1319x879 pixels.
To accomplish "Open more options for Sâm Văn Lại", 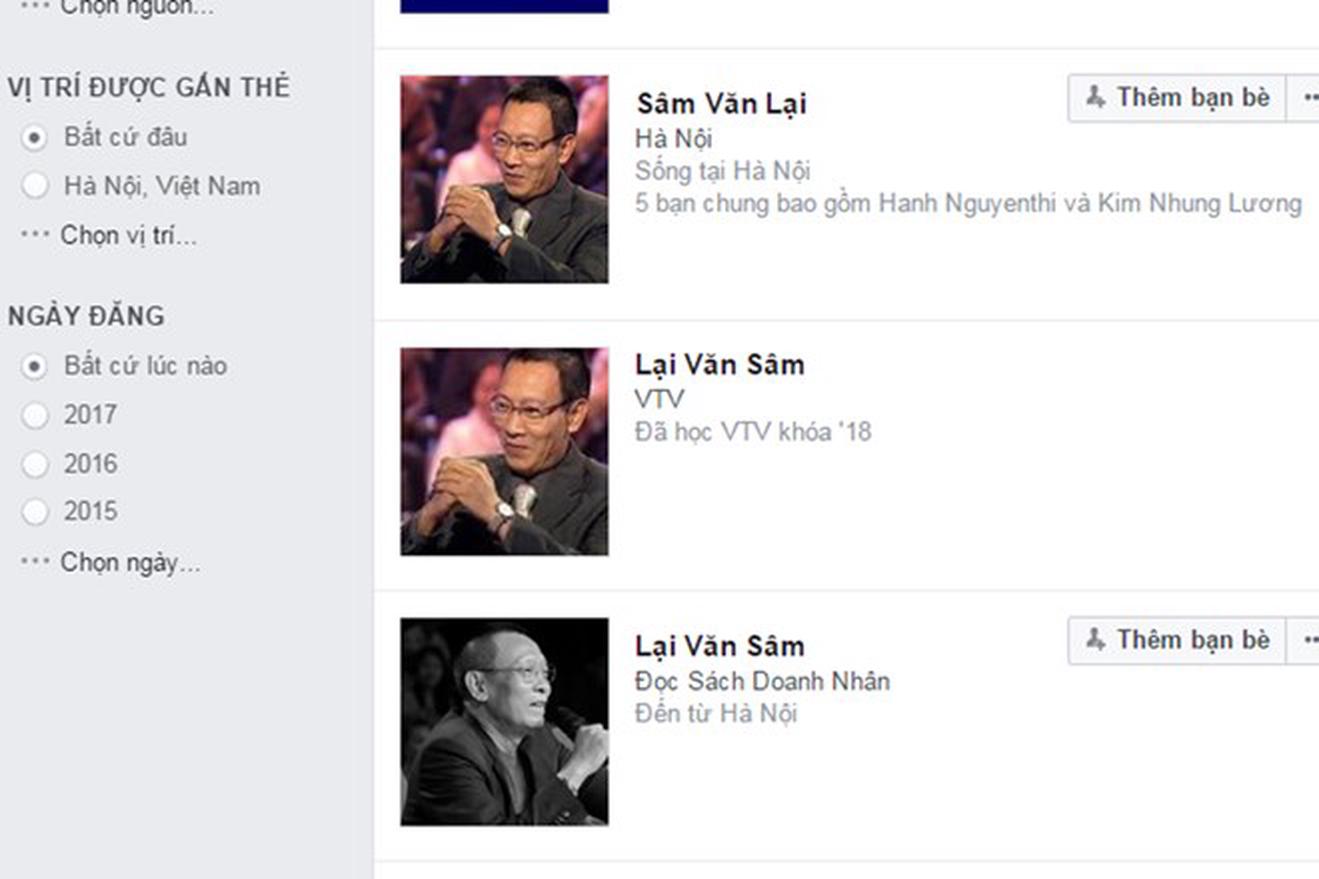I will point(1307,98).
